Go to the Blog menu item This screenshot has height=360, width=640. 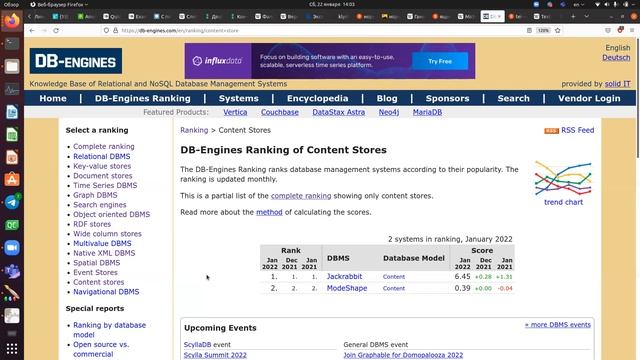click(x=387, y=98)
